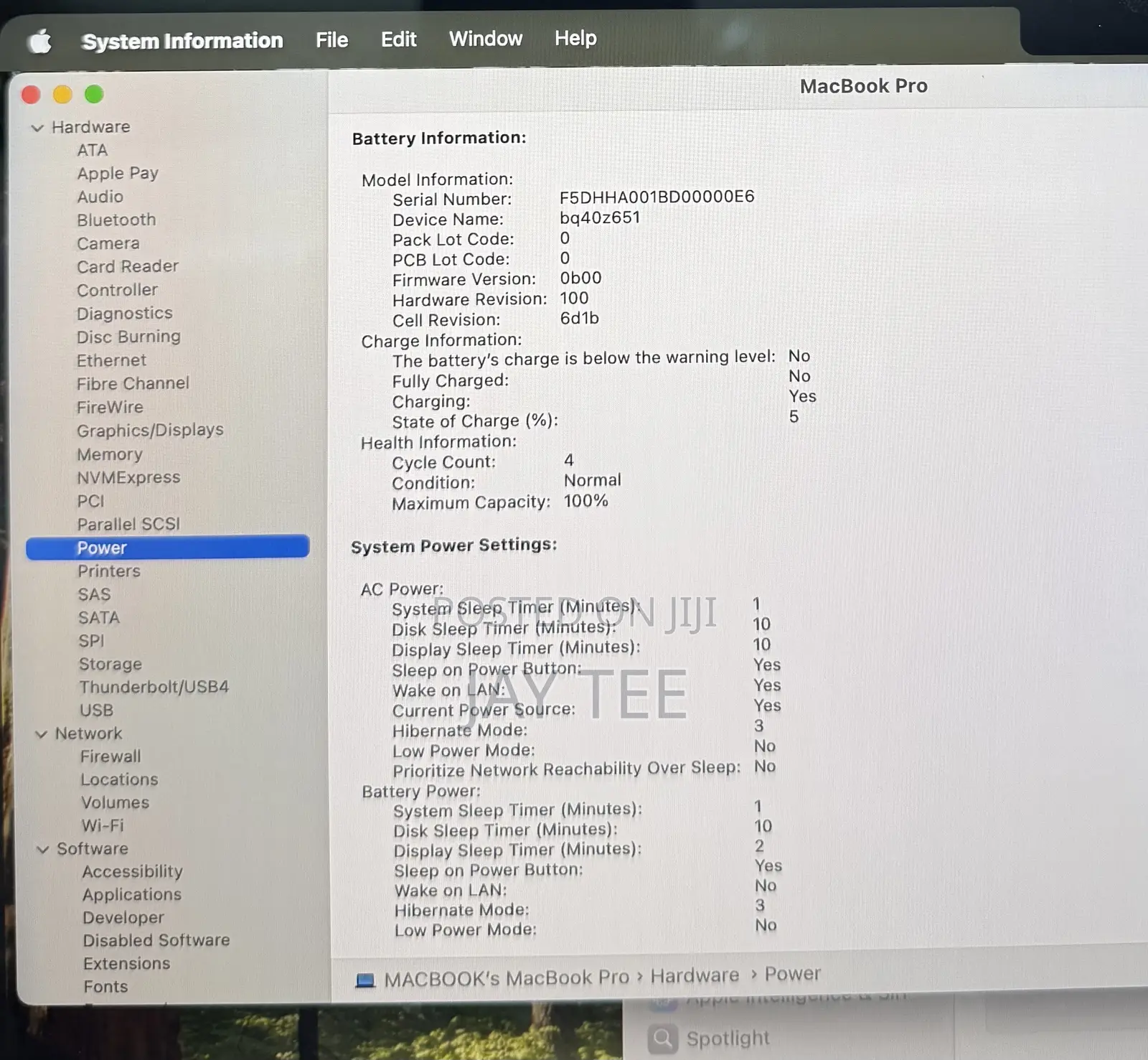1148x1060 pixels.
Task: Select Extensions under Software
Action: click(x=127, y=964)
